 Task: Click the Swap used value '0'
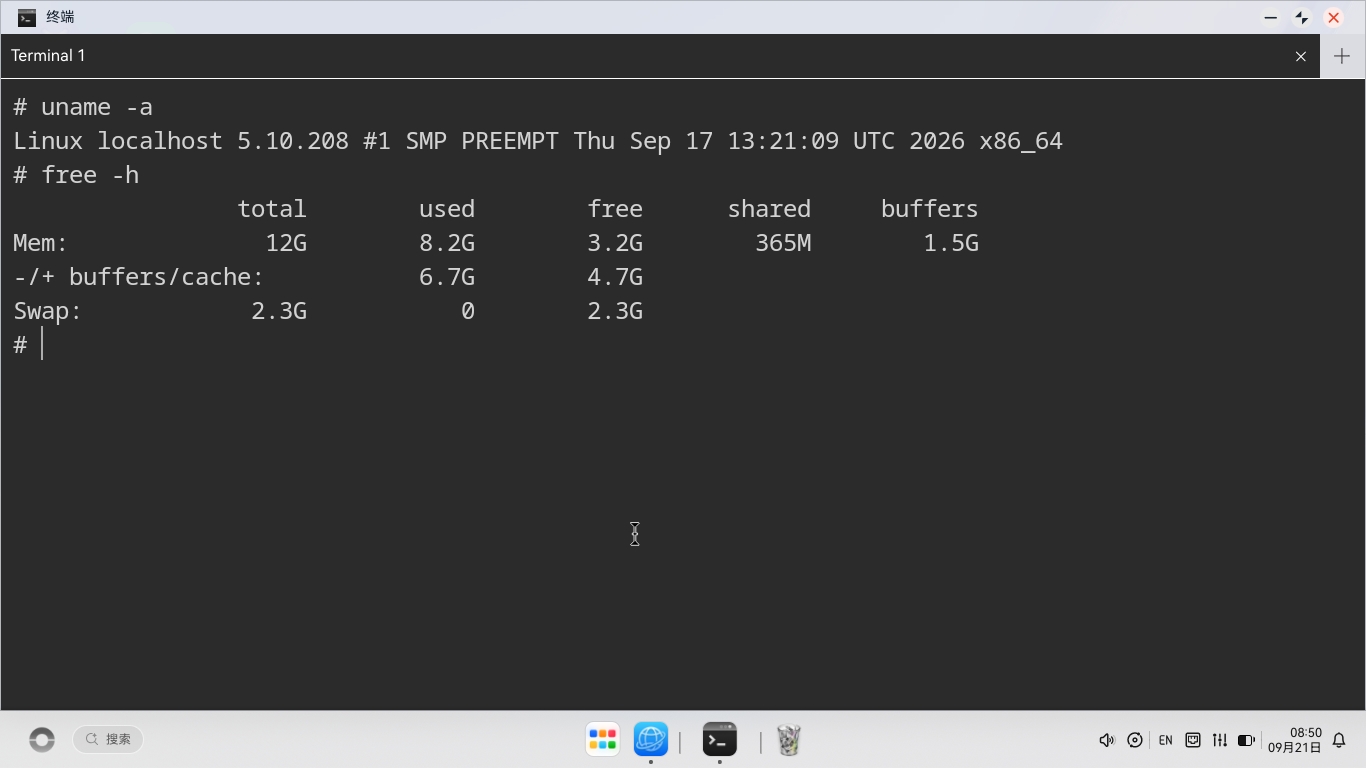point(468,311)
